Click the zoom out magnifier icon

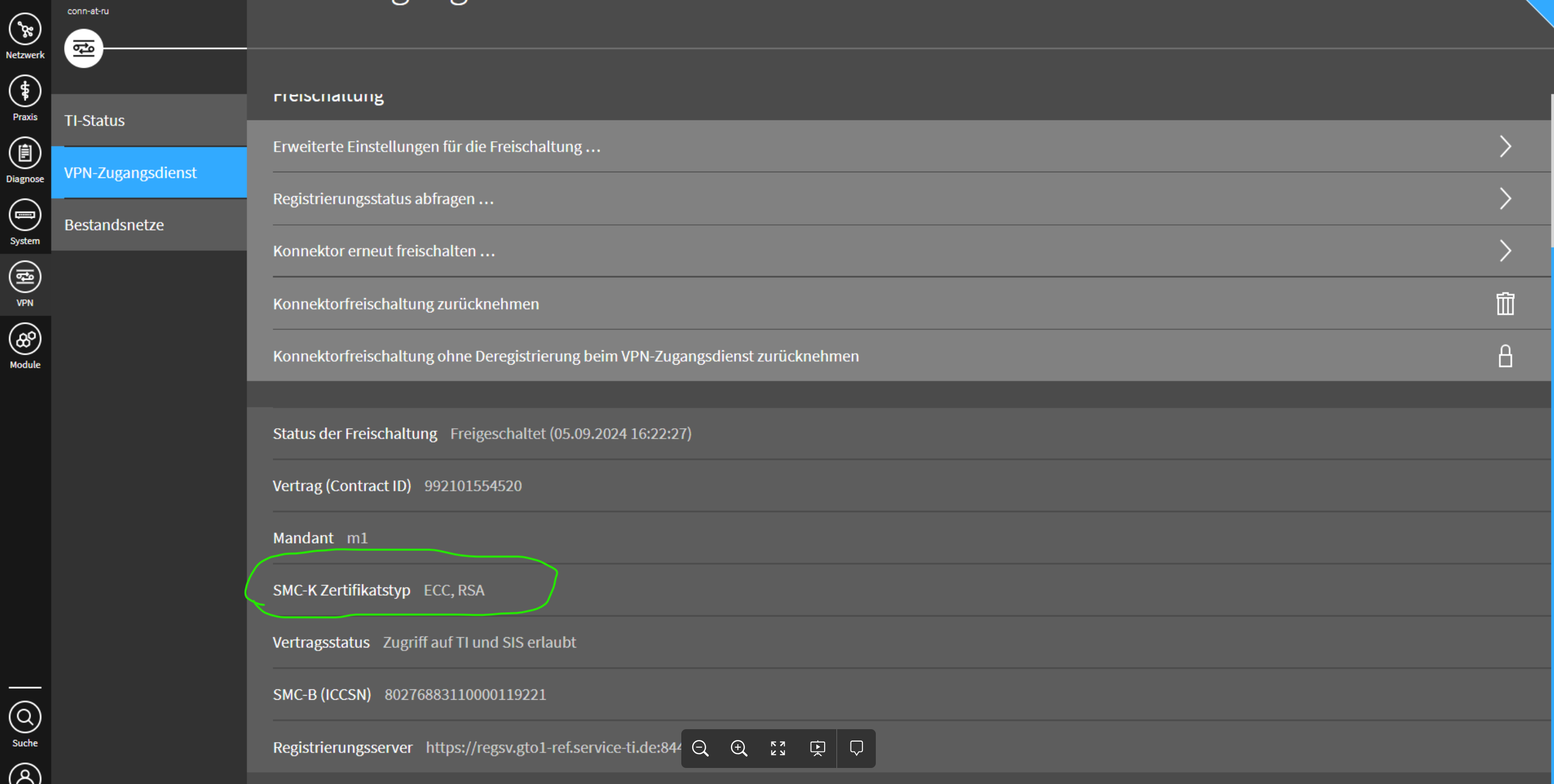(x=700, y=748)
